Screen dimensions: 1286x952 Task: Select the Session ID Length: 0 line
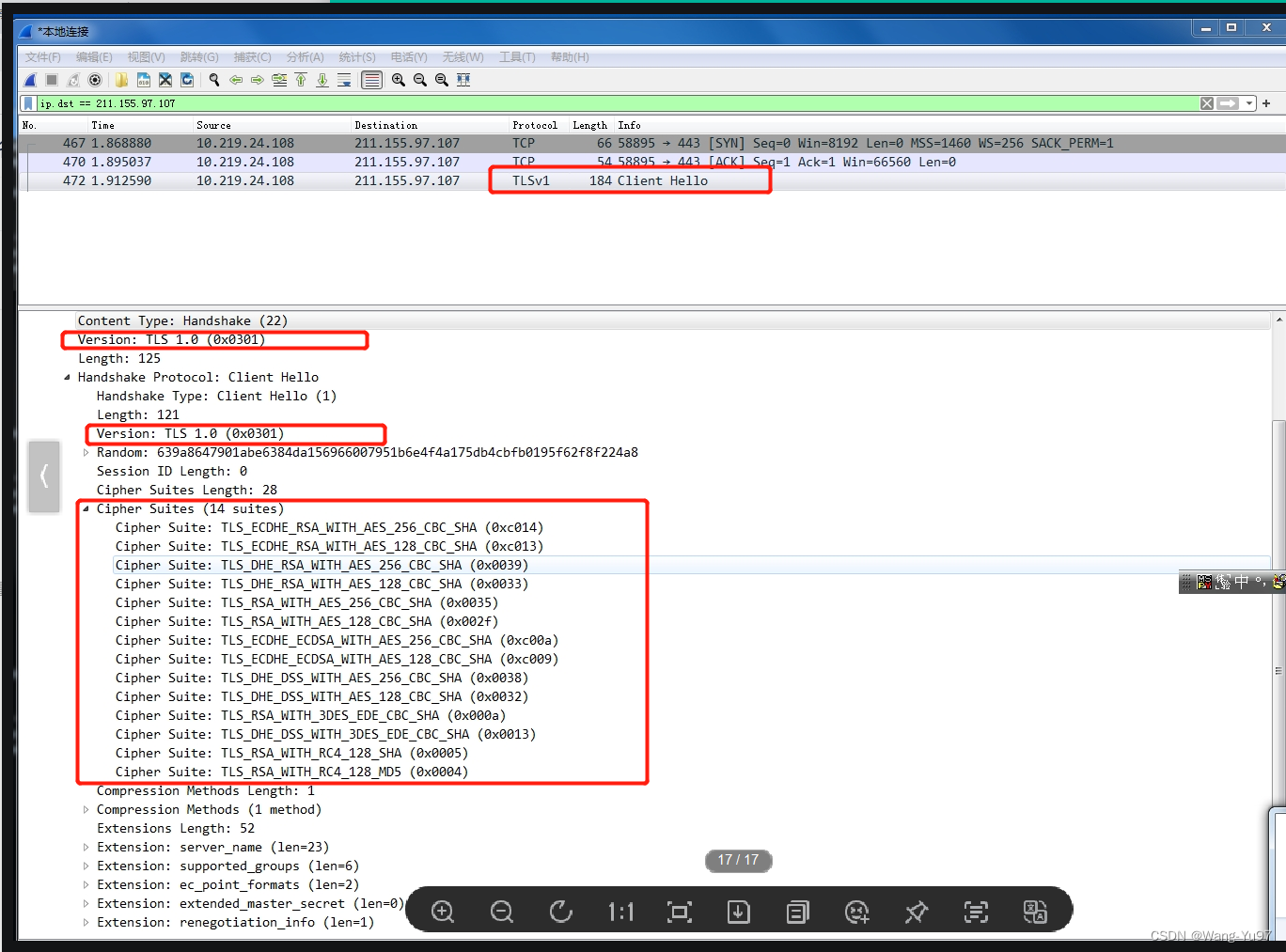click(172, 471)
